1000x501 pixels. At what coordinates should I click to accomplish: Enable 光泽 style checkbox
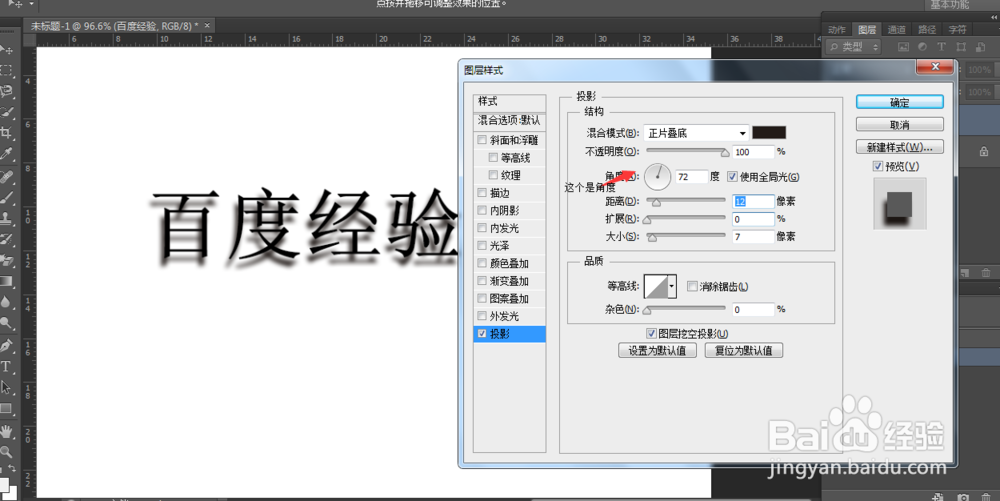coord(482,245)
